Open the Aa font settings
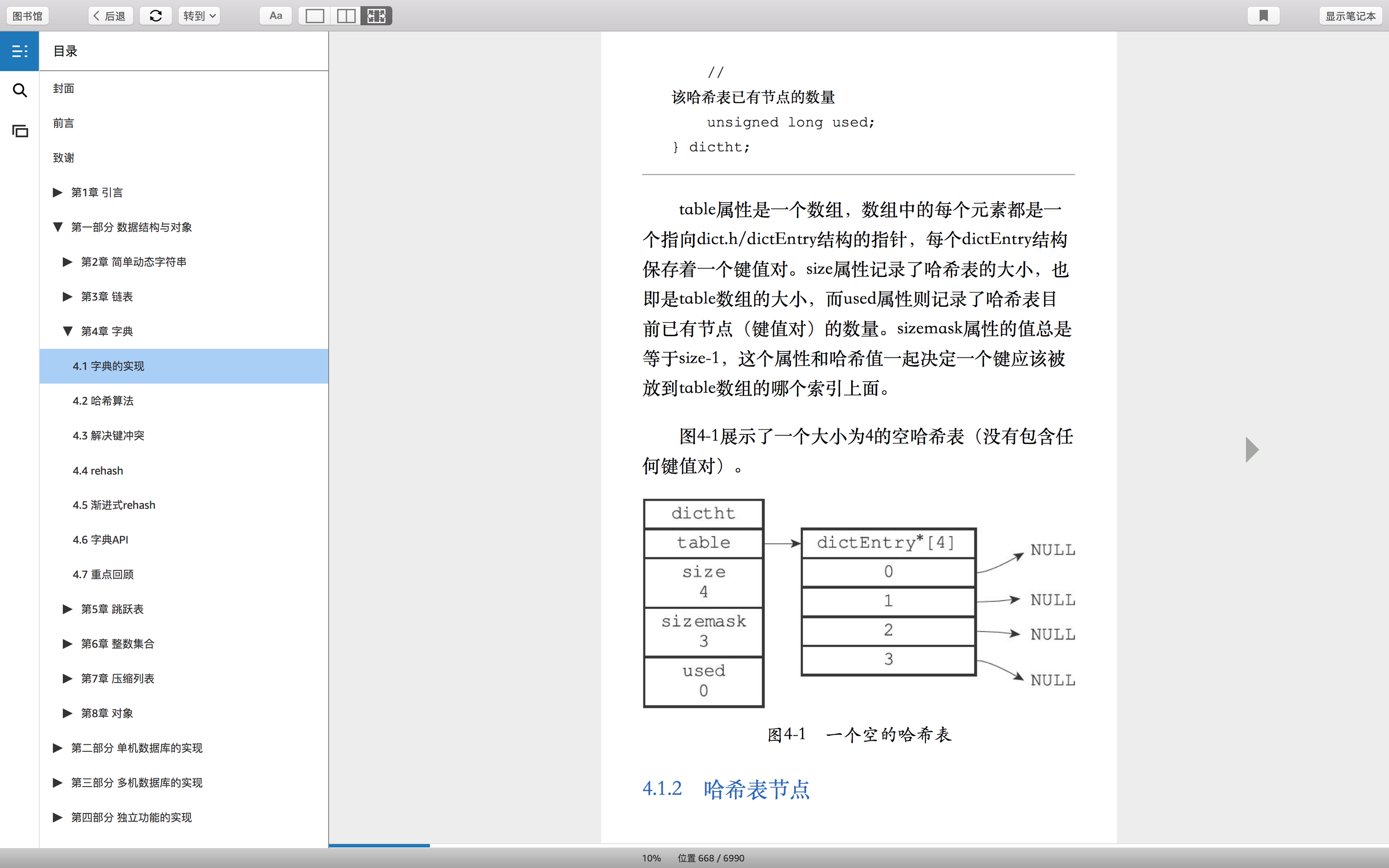 click(x=276, y=16)
